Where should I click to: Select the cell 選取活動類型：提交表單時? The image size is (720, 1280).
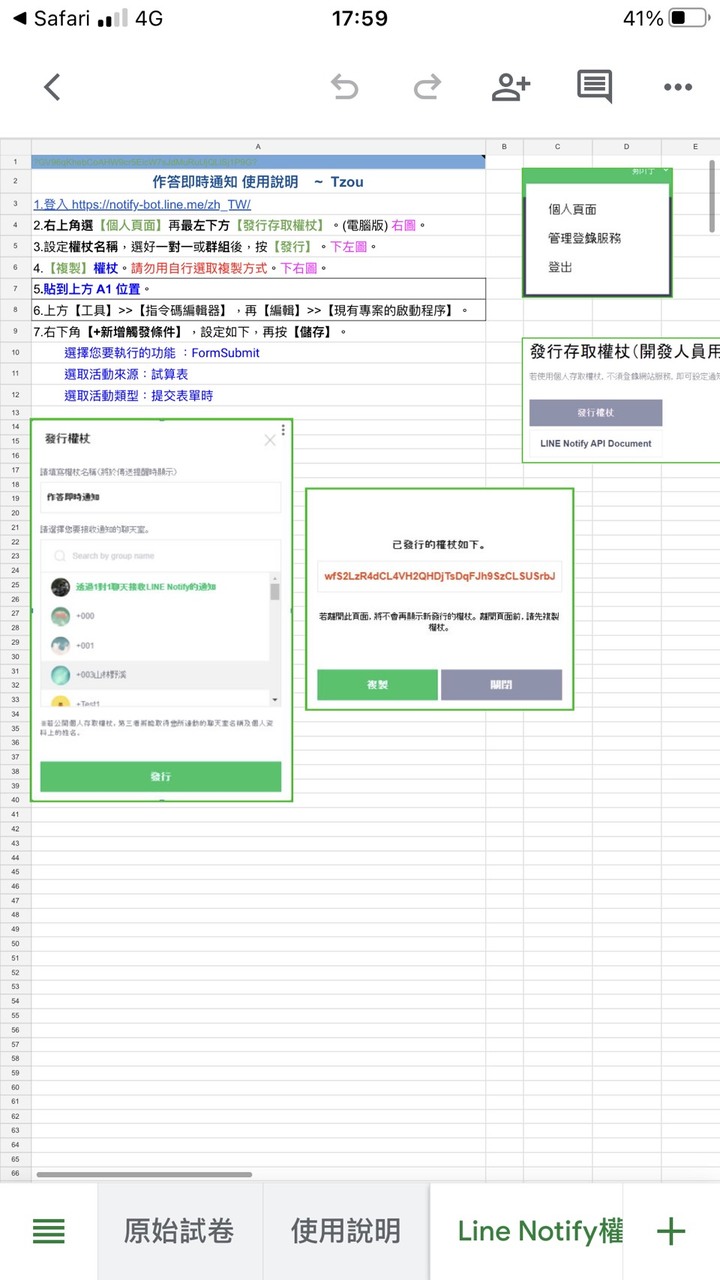click(258, 396)
